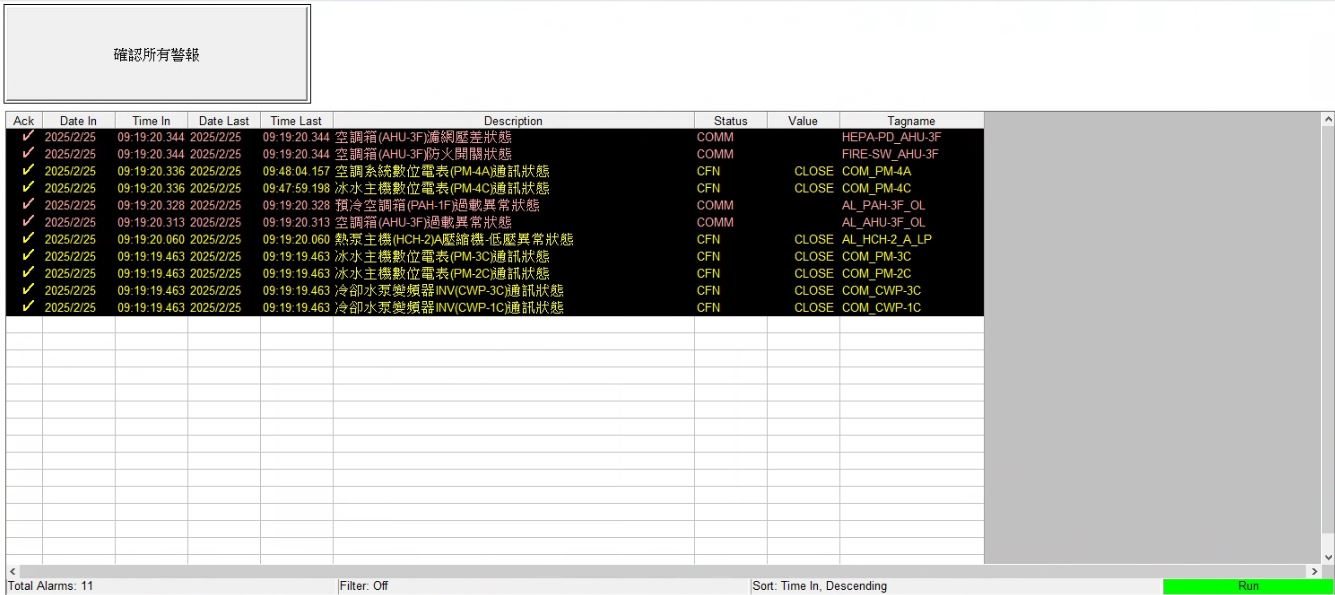Screen dimensions: 1335x595
Task: Sort by the Time In column header
Action: click(151, 121)
